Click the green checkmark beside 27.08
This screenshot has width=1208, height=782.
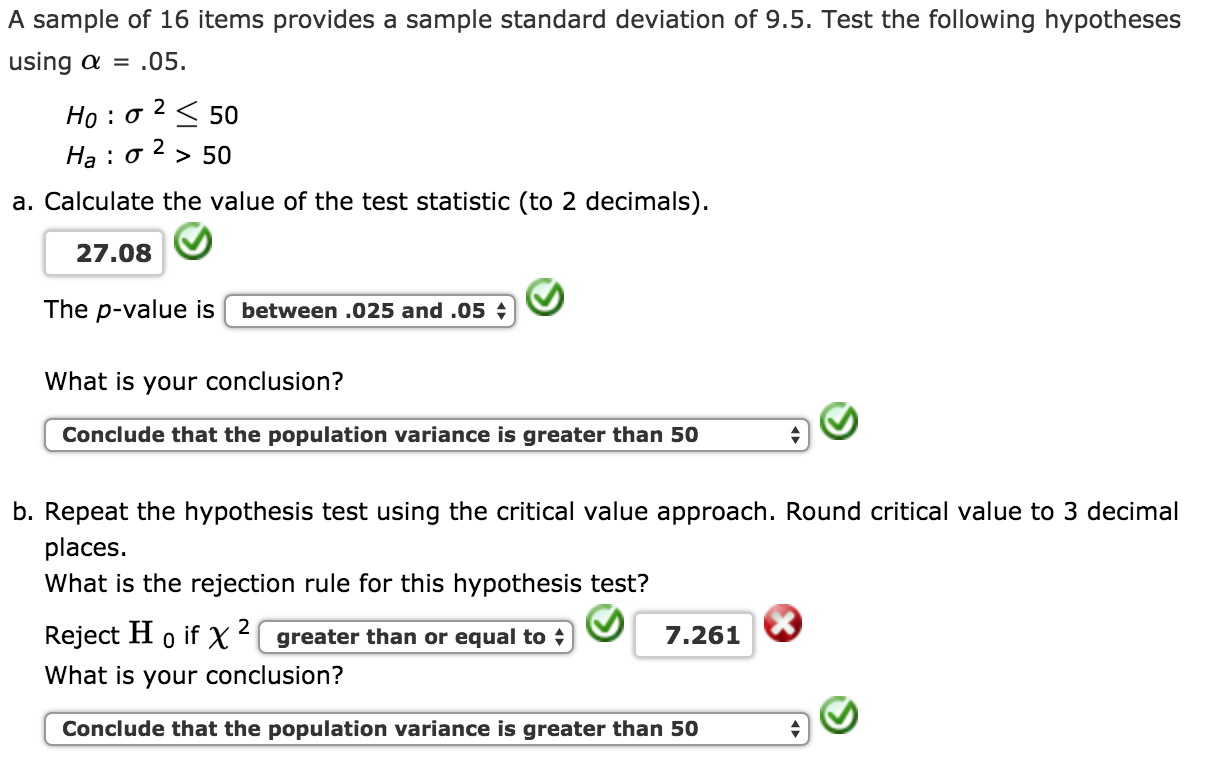pyautogui.click(x=192, y=243)
